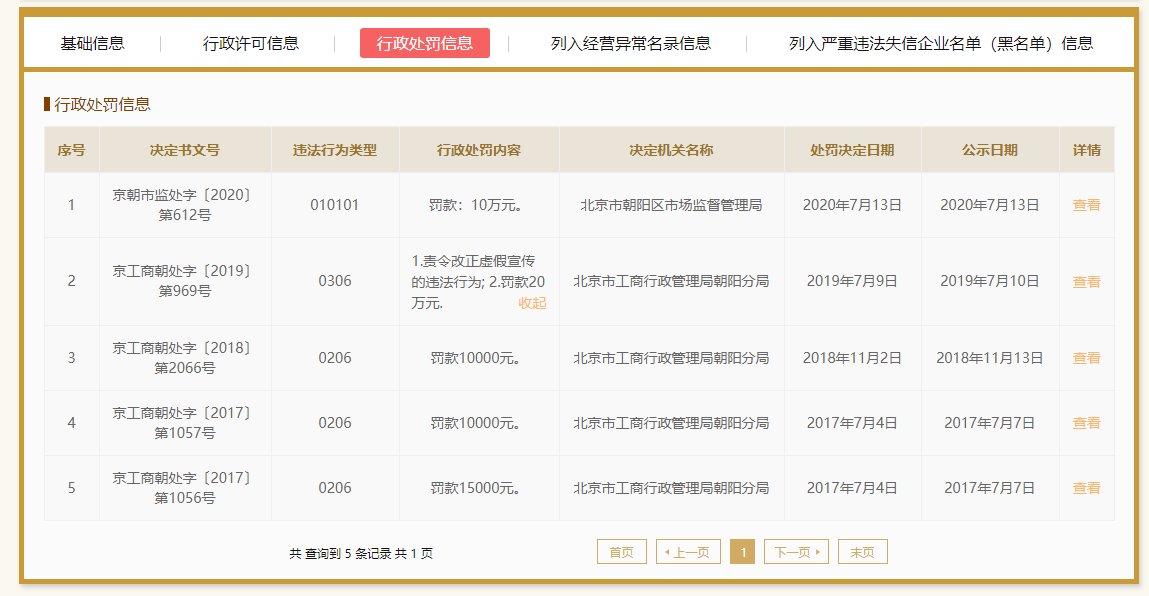This screenshot has width=1149, height=596.
Task: Click decision date 2019年7月9日
Action: pyautogui.click(x=852, y=282)
